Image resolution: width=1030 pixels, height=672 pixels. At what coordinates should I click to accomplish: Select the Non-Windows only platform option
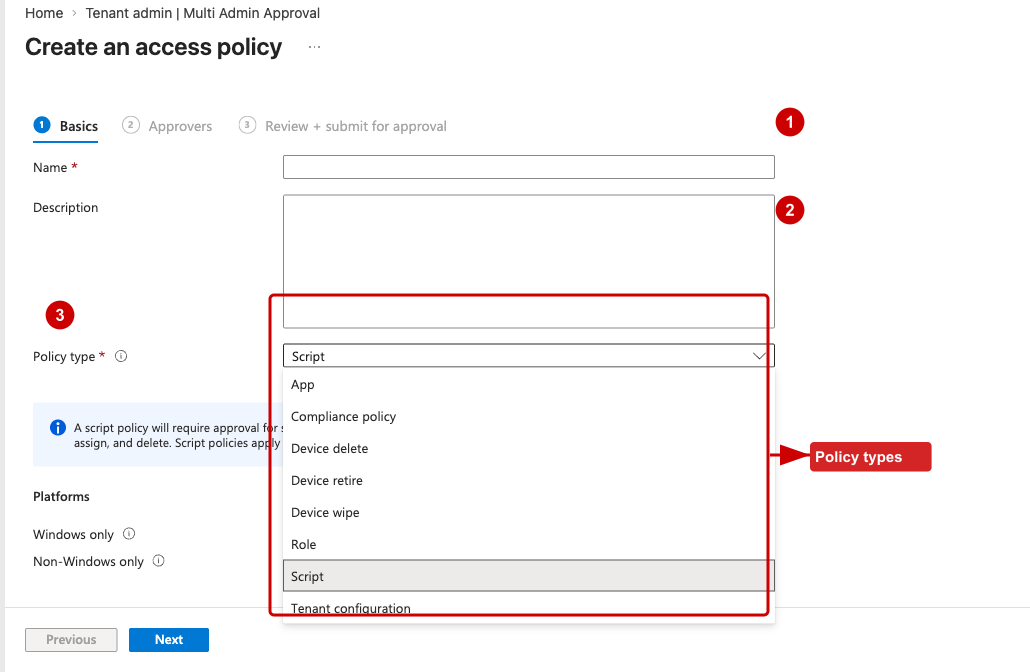[x=88, y=561]
